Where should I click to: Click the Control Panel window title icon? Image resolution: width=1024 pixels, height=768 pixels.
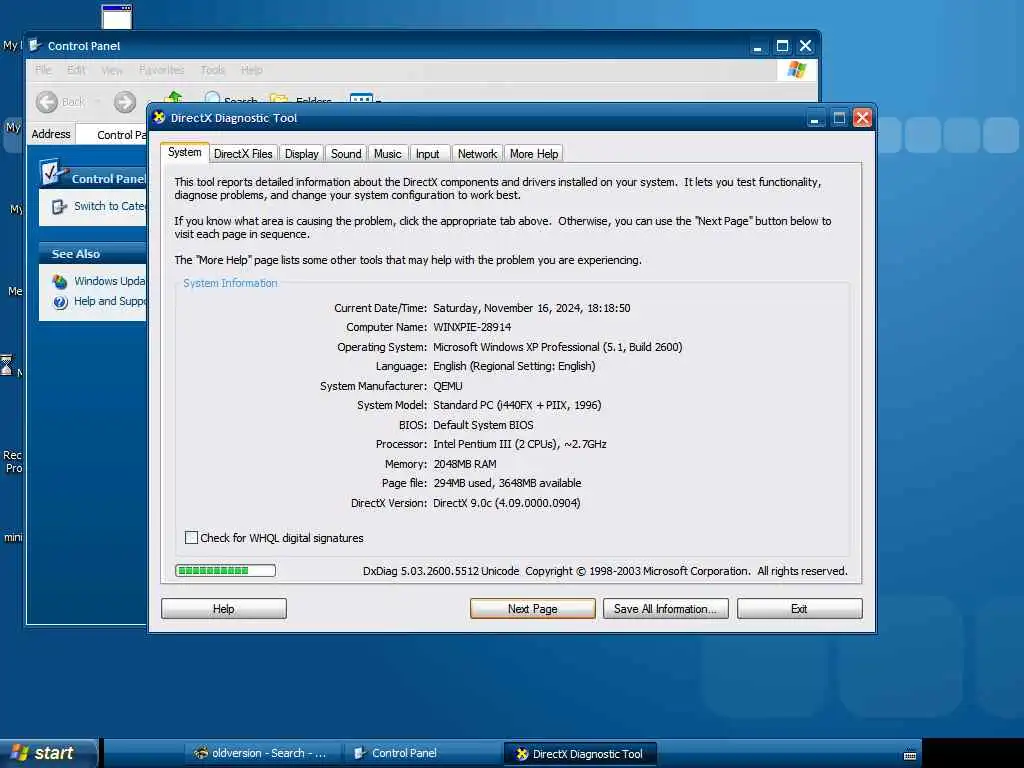(x=35, y=46)
